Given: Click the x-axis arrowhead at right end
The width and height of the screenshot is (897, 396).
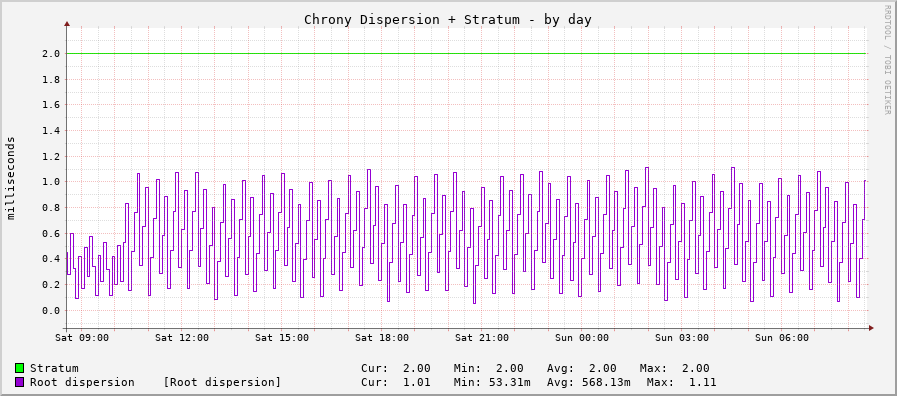Looking at the screenshot, I should tap(871, 328).
